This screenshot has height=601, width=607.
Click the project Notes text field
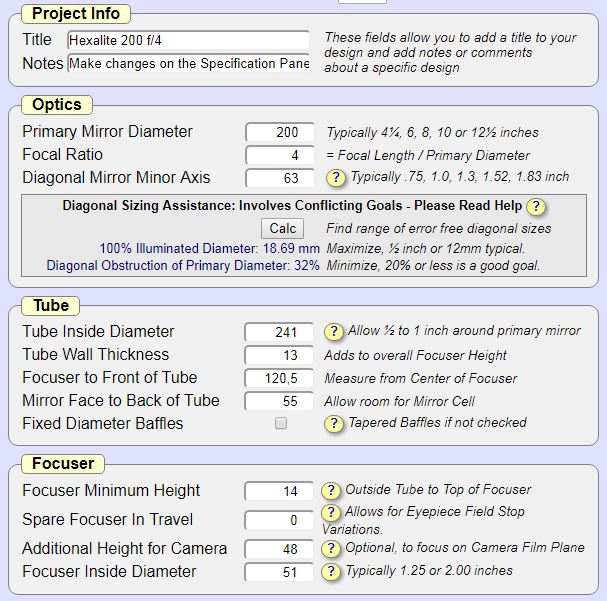tap(188, 63)
